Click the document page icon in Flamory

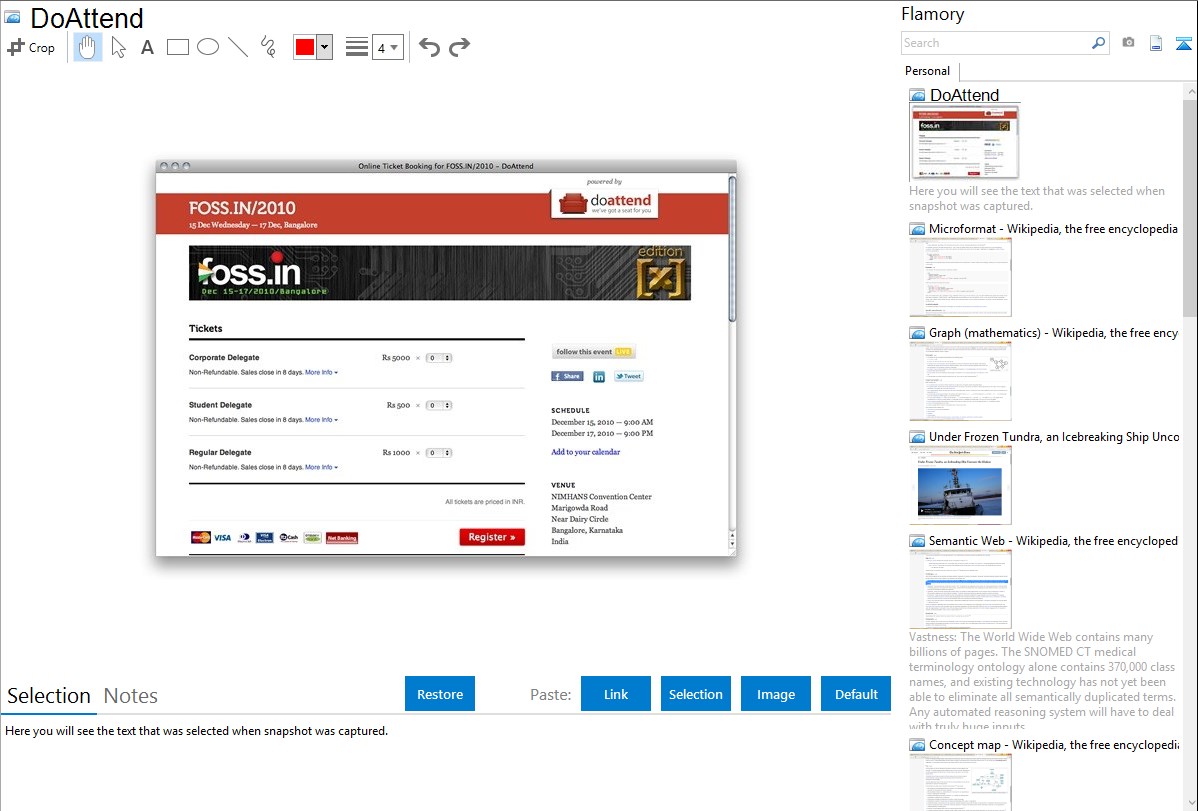(x=1156, y=43)
